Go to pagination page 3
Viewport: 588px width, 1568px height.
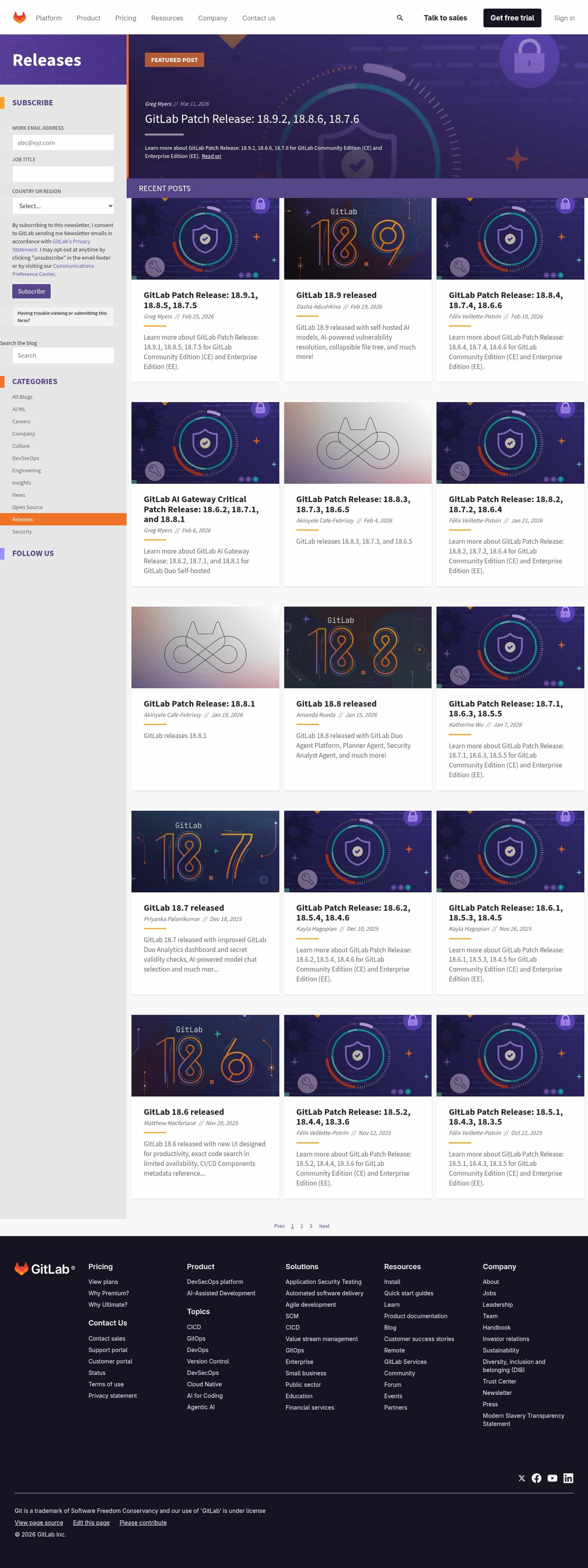310,1226
